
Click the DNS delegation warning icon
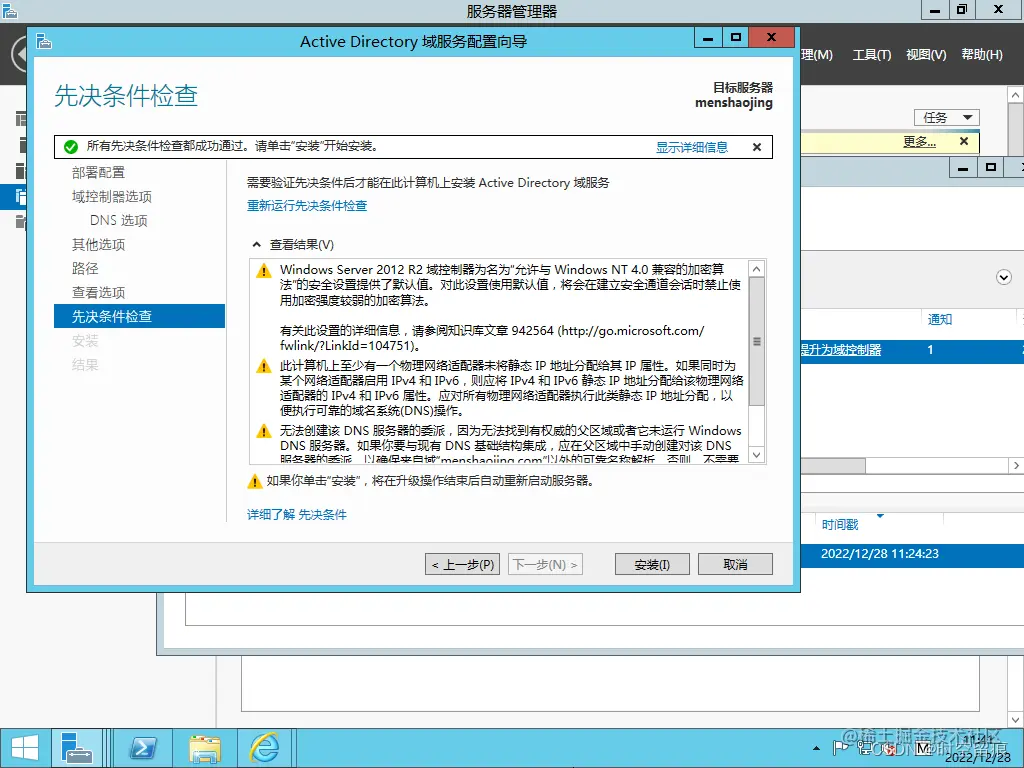(264, 431)
